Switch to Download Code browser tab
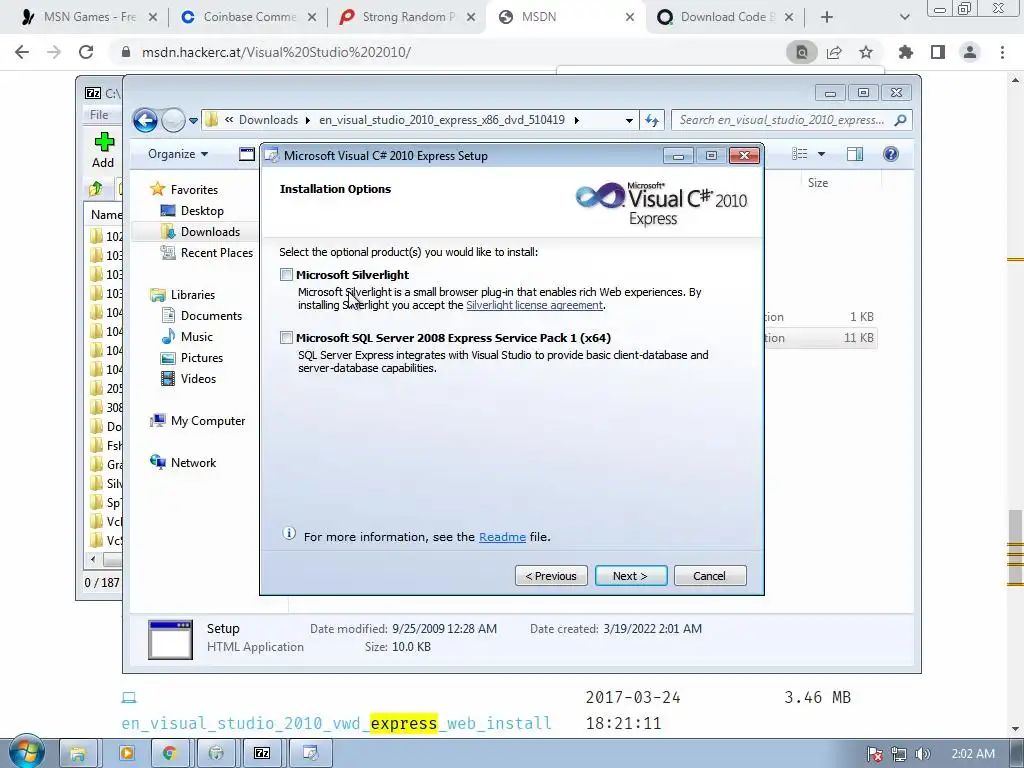The height and width of the screenshot is (768, 1024). [727, 17]
